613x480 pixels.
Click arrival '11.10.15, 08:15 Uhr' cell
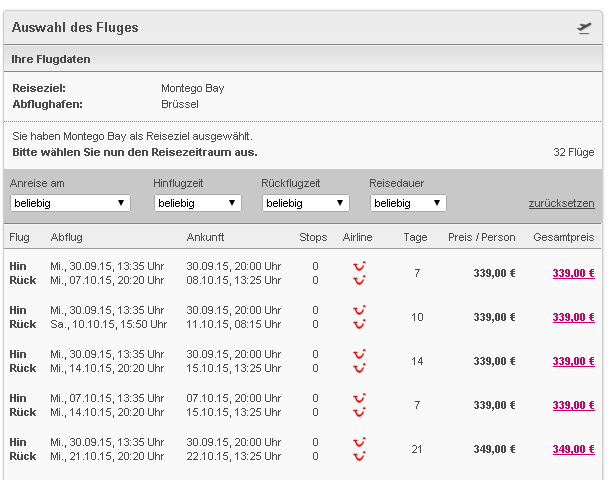[x=234, y=324]
